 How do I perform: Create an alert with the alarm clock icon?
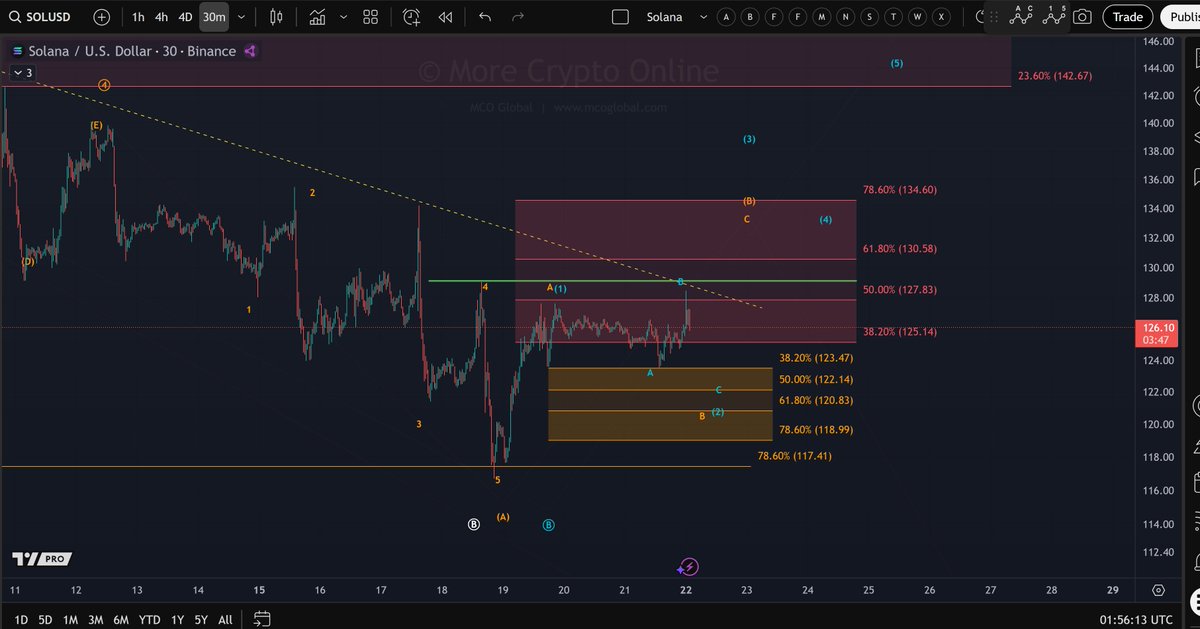(x=411, y=17)
